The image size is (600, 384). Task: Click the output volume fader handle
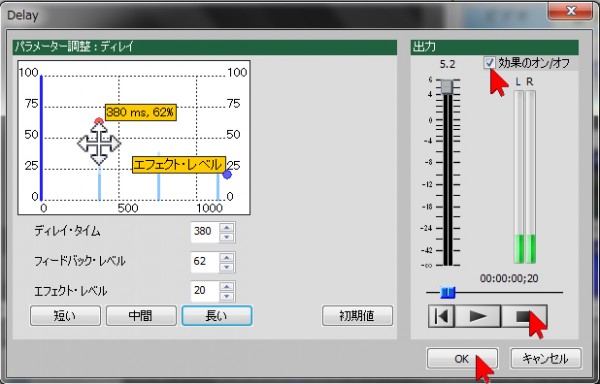click(447, 86)
